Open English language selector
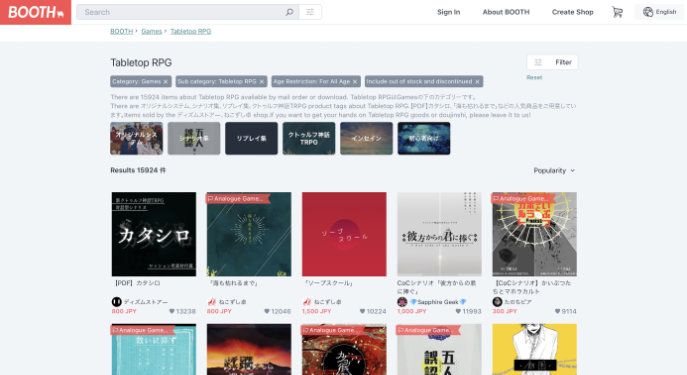The width and height of the screenshot is (687, 375). tap(660, 12)
